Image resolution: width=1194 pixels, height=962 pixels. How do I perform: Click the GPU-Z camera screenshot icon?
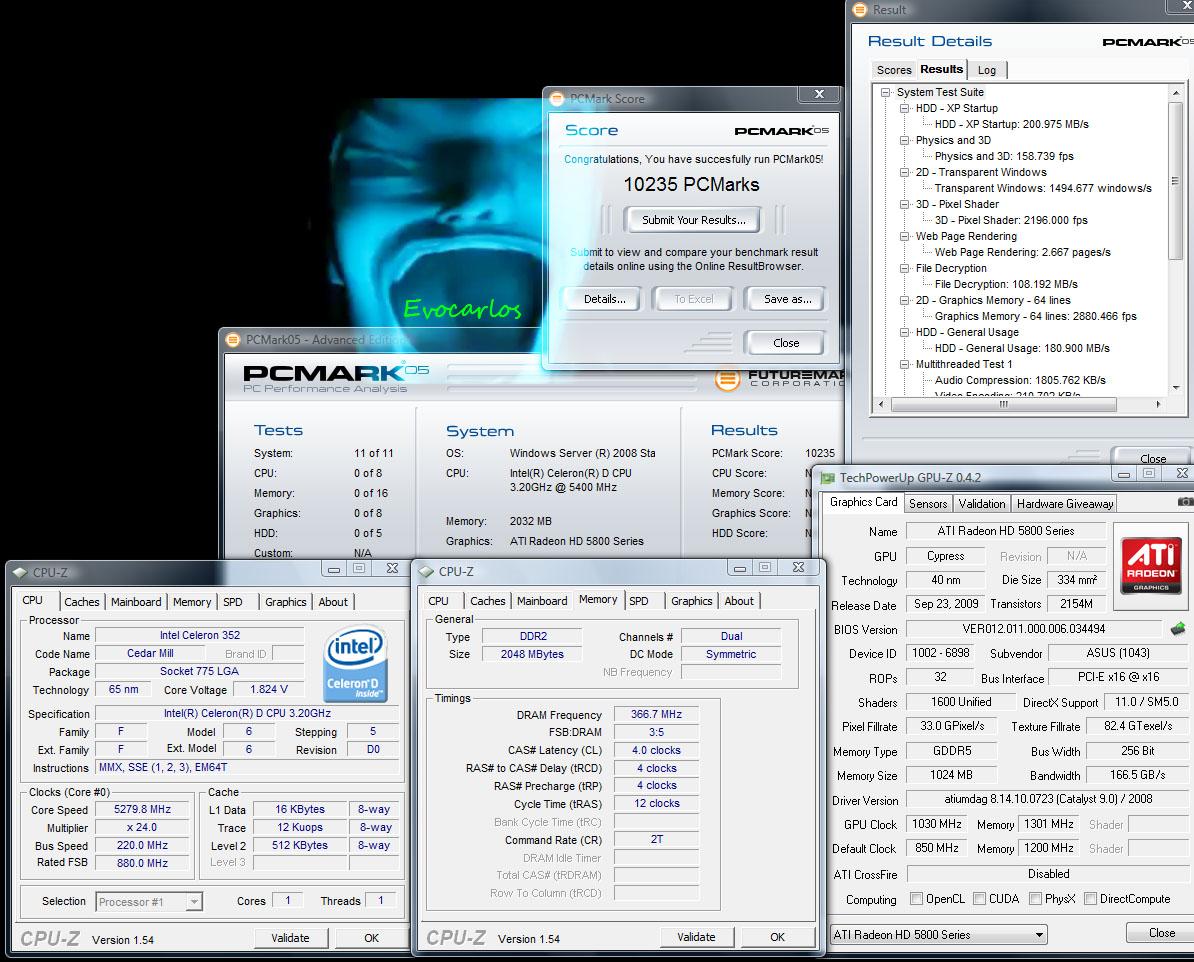(1186, 502)
